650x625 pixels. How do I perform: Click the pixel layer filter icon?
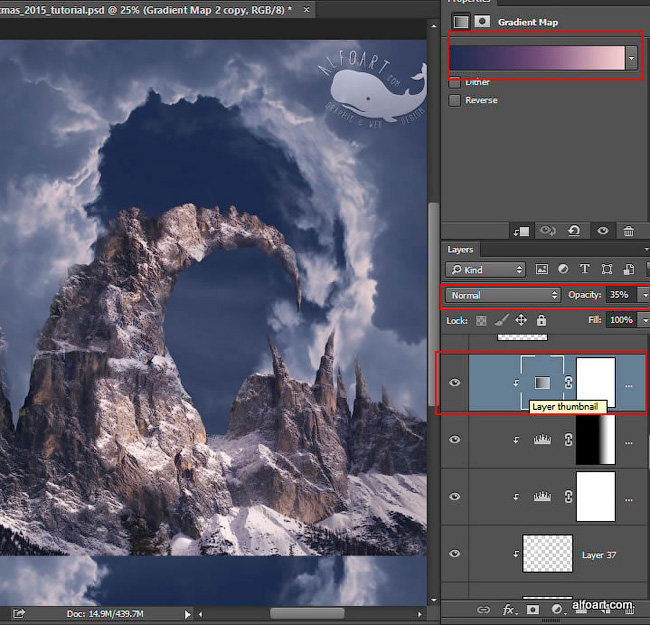[x=542, y=270]
